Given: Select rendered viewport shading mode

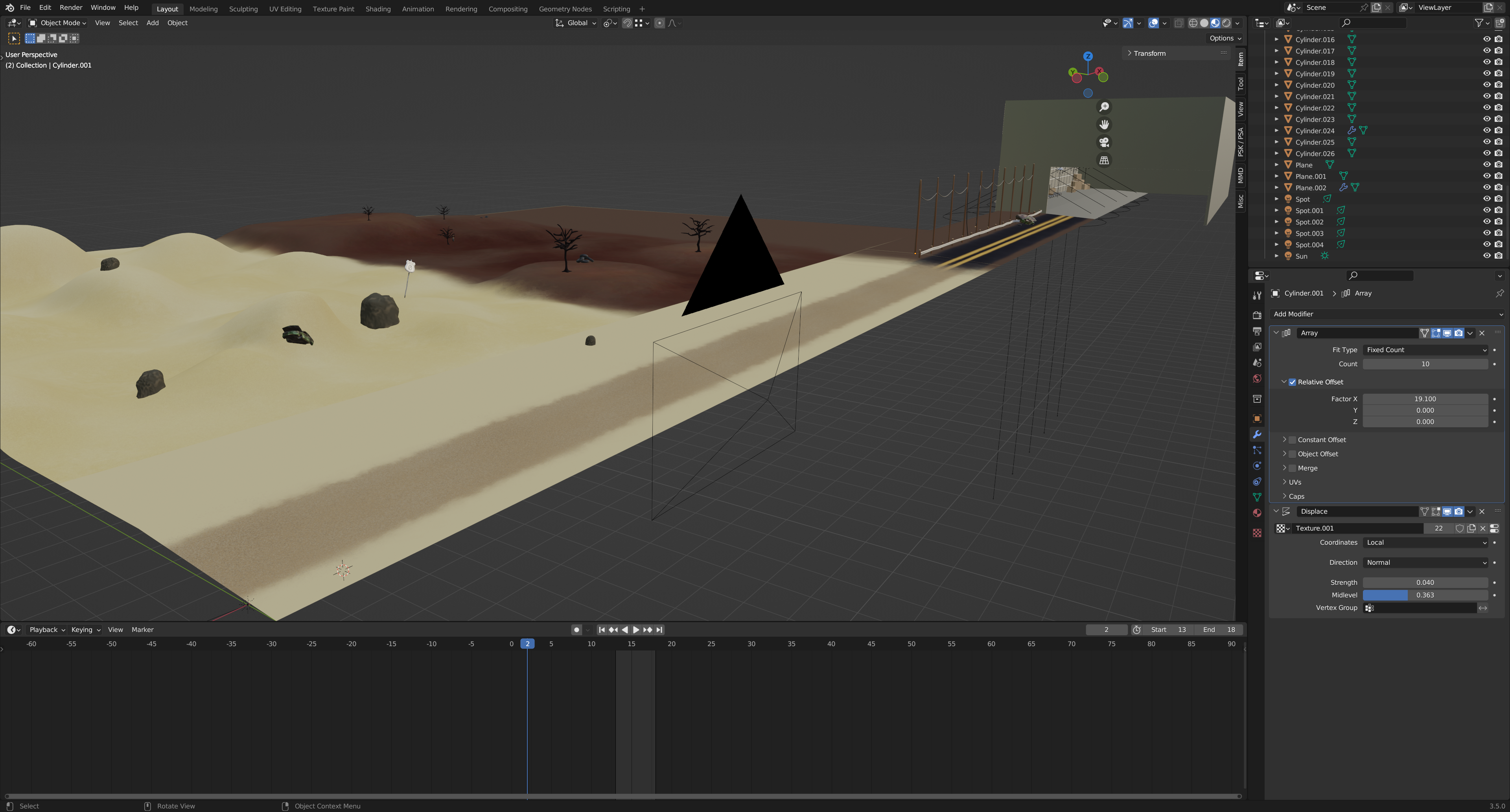Looking at the screenshot, I should point(1226,23).
